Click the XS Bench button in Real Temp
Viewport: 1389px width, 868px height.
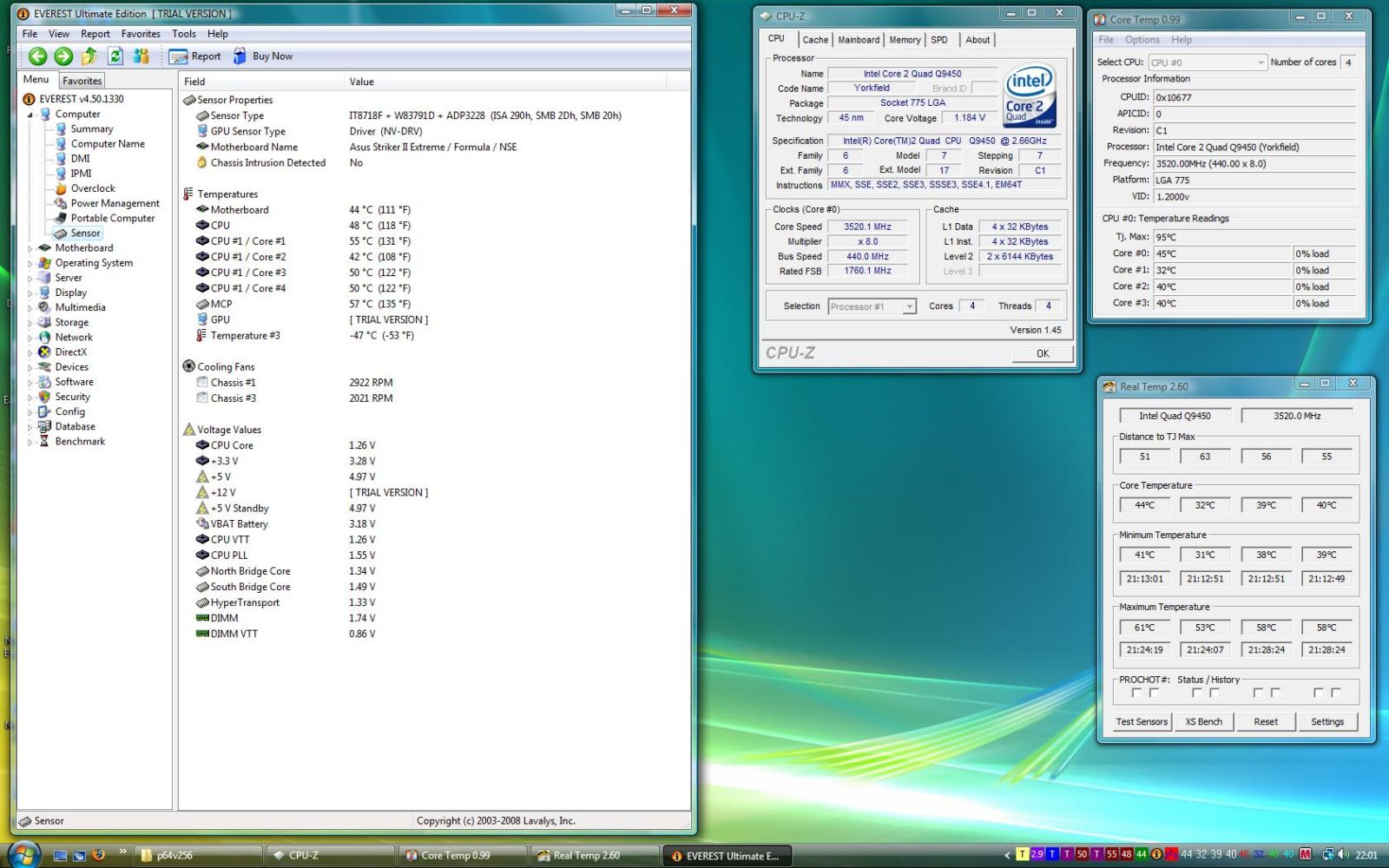1203,722
